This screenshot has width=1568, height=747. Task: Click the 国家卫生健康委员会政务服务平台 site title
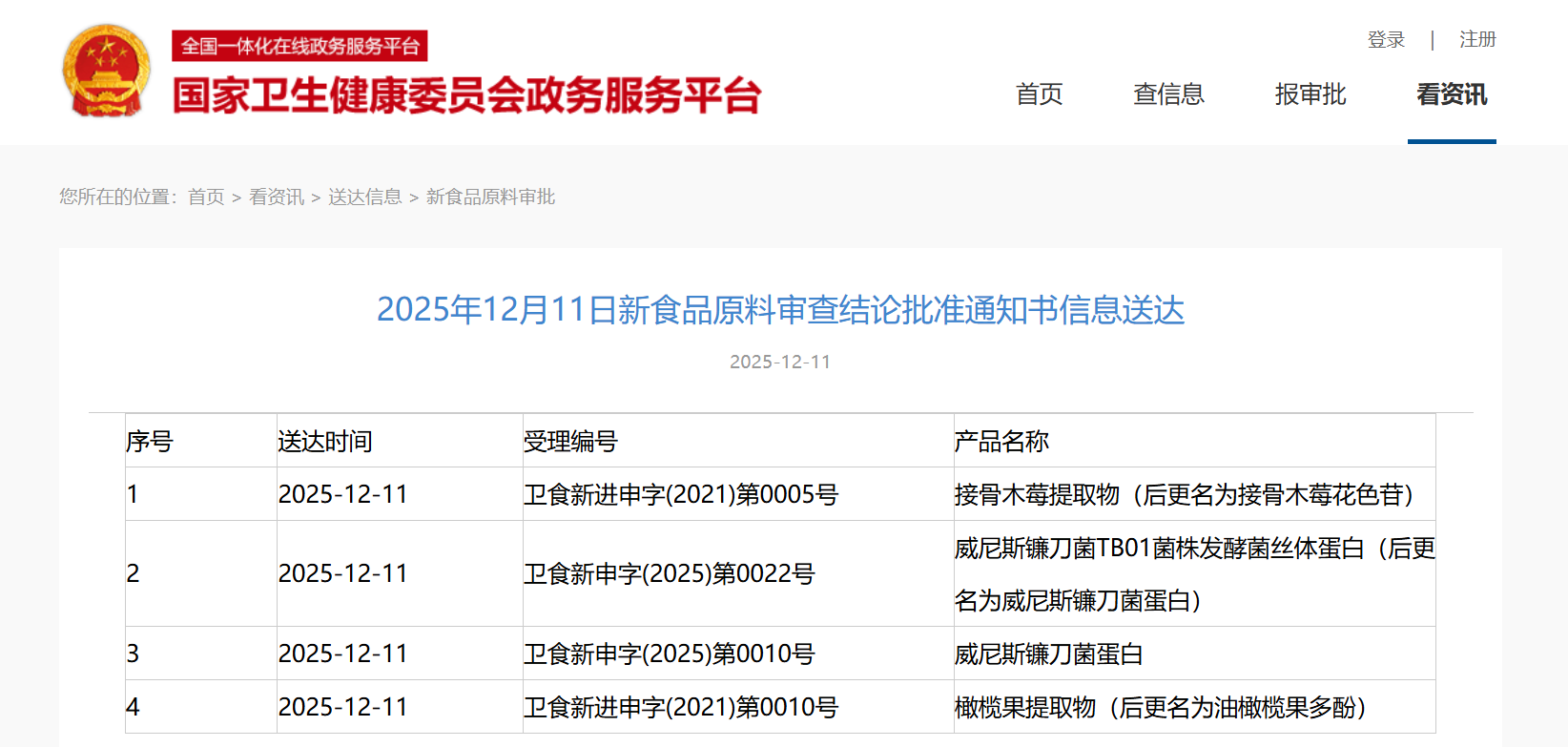click(466, 95)
